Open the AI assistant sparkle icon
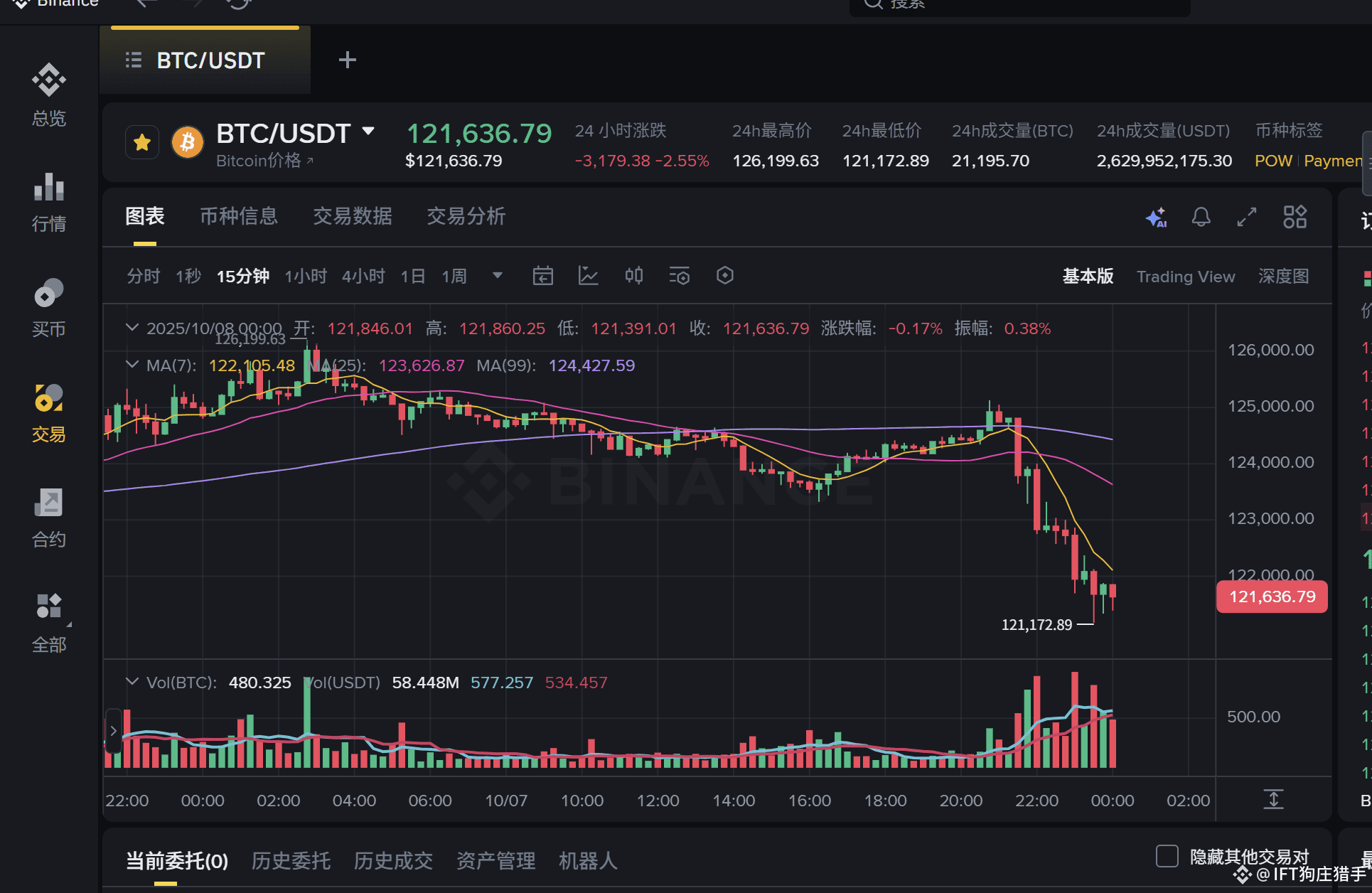This screenshot has width=1372, height=893. 1156,217
